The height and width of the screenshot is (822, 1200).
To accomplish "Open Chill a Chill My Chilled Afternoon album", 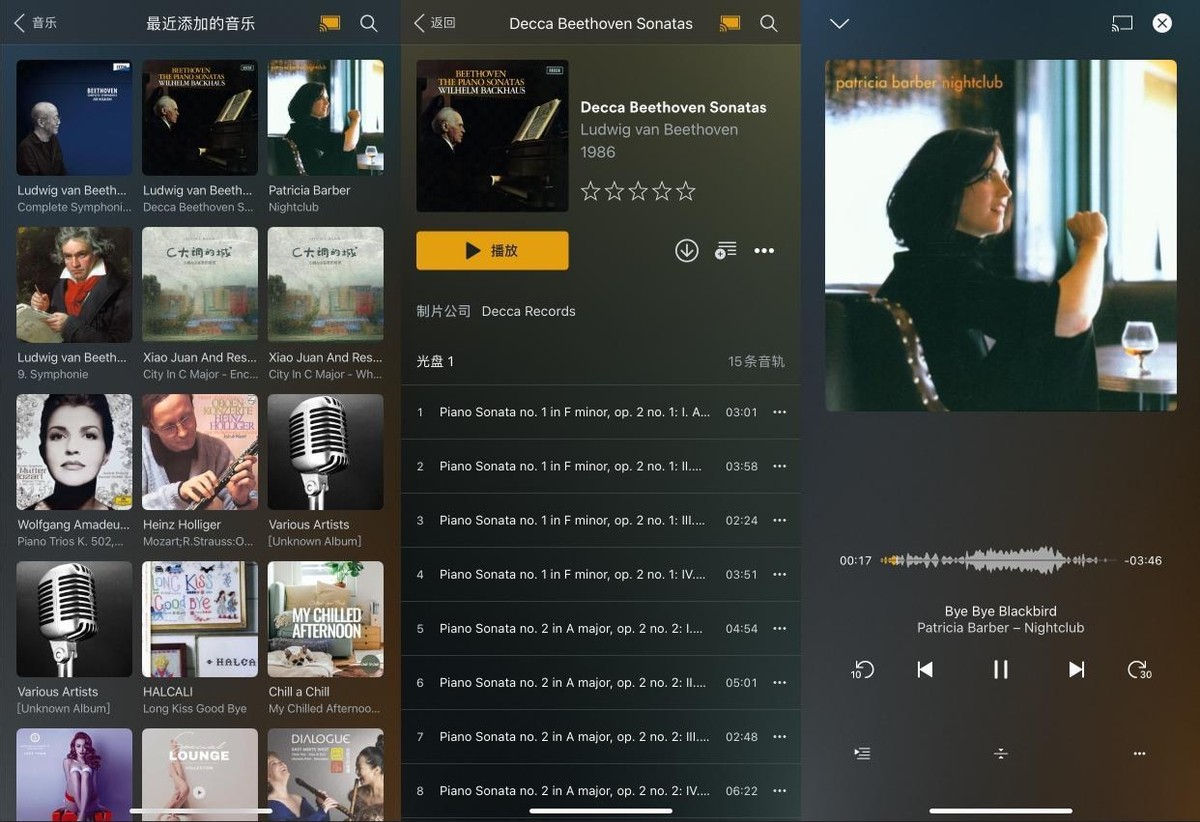I will pos(325,619).
